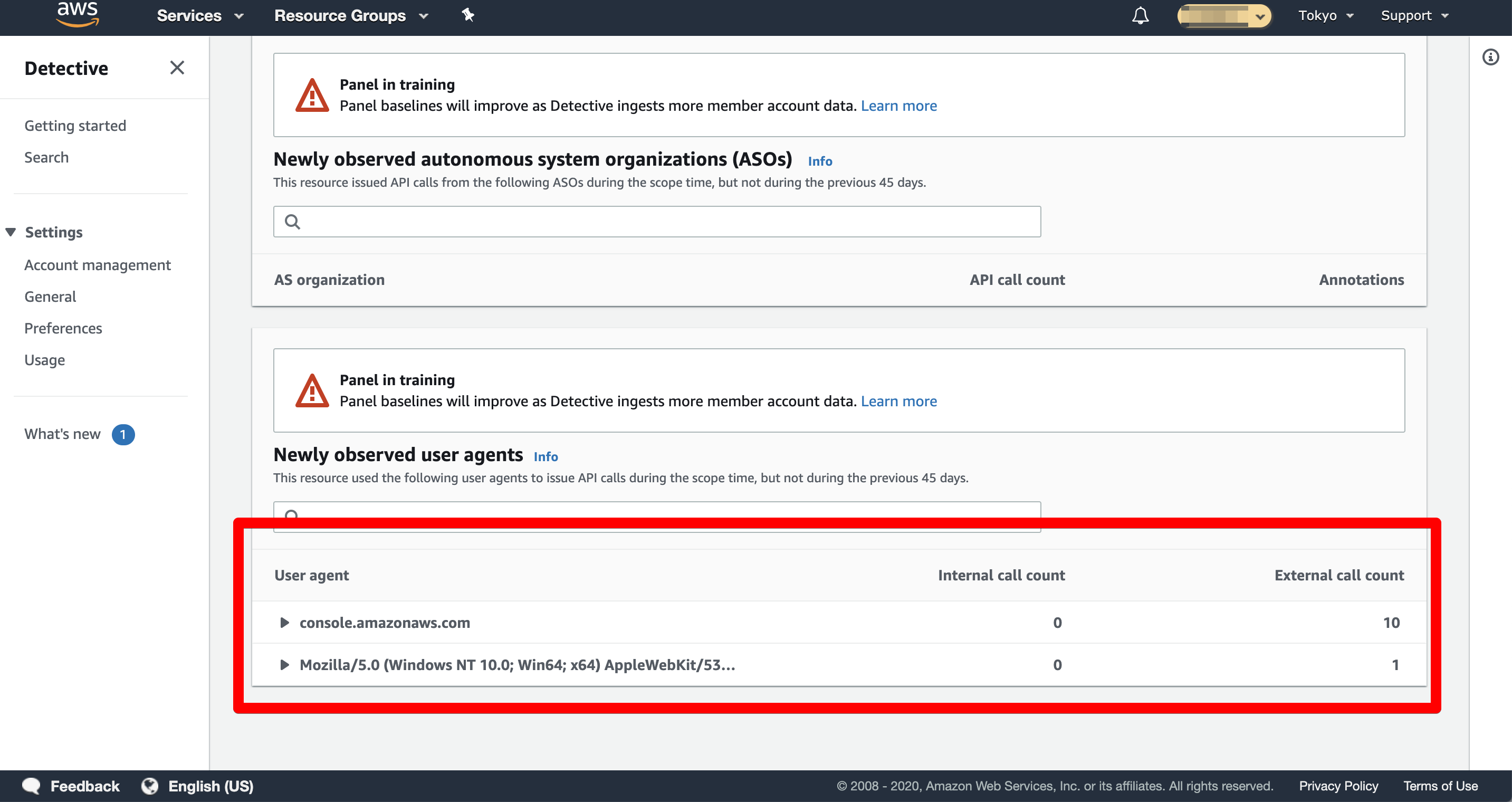Open the Tokyo region selector
Viewport: 1512px width, 802px height.
(x=1325, y=16)
